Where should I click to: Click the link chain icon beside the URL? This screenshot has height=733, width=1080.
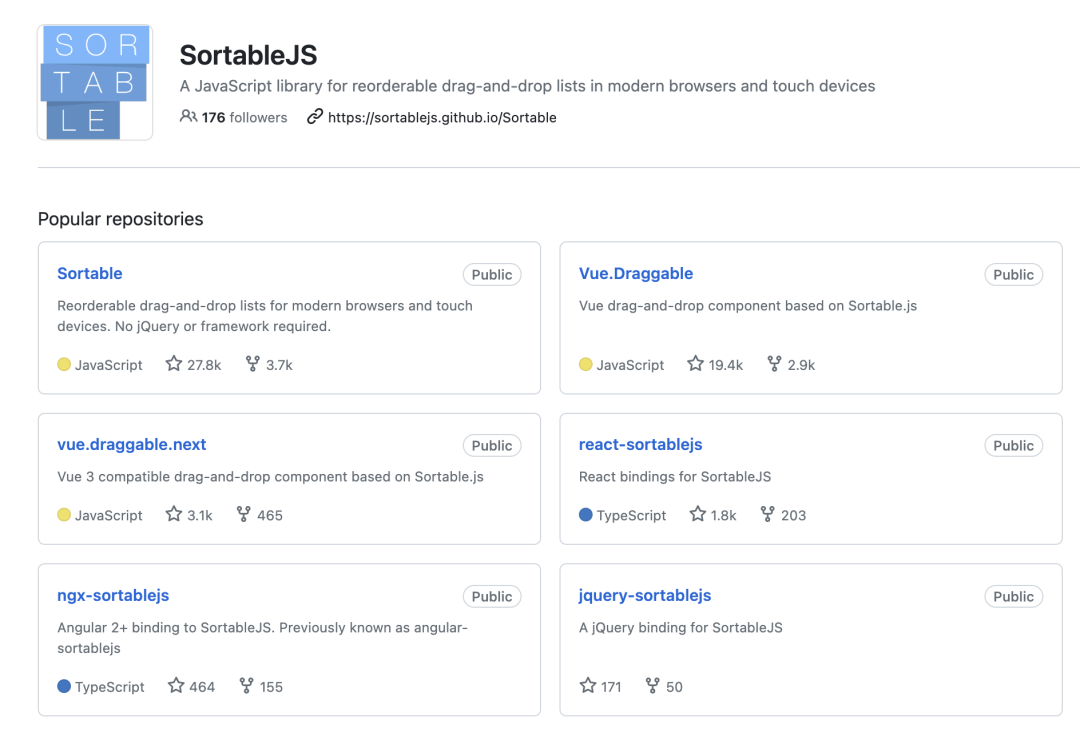pyautogui.click(x=315, y=116)
